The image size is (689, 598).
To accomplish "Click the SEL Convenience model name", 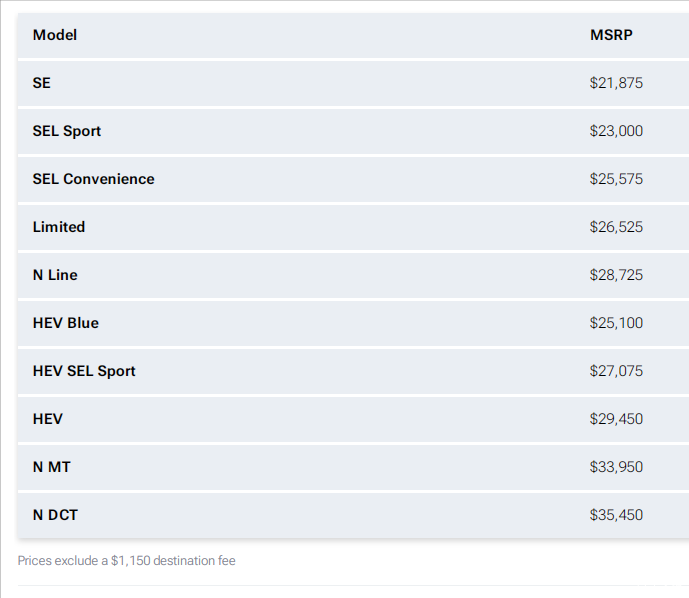I will coord(94,179).
